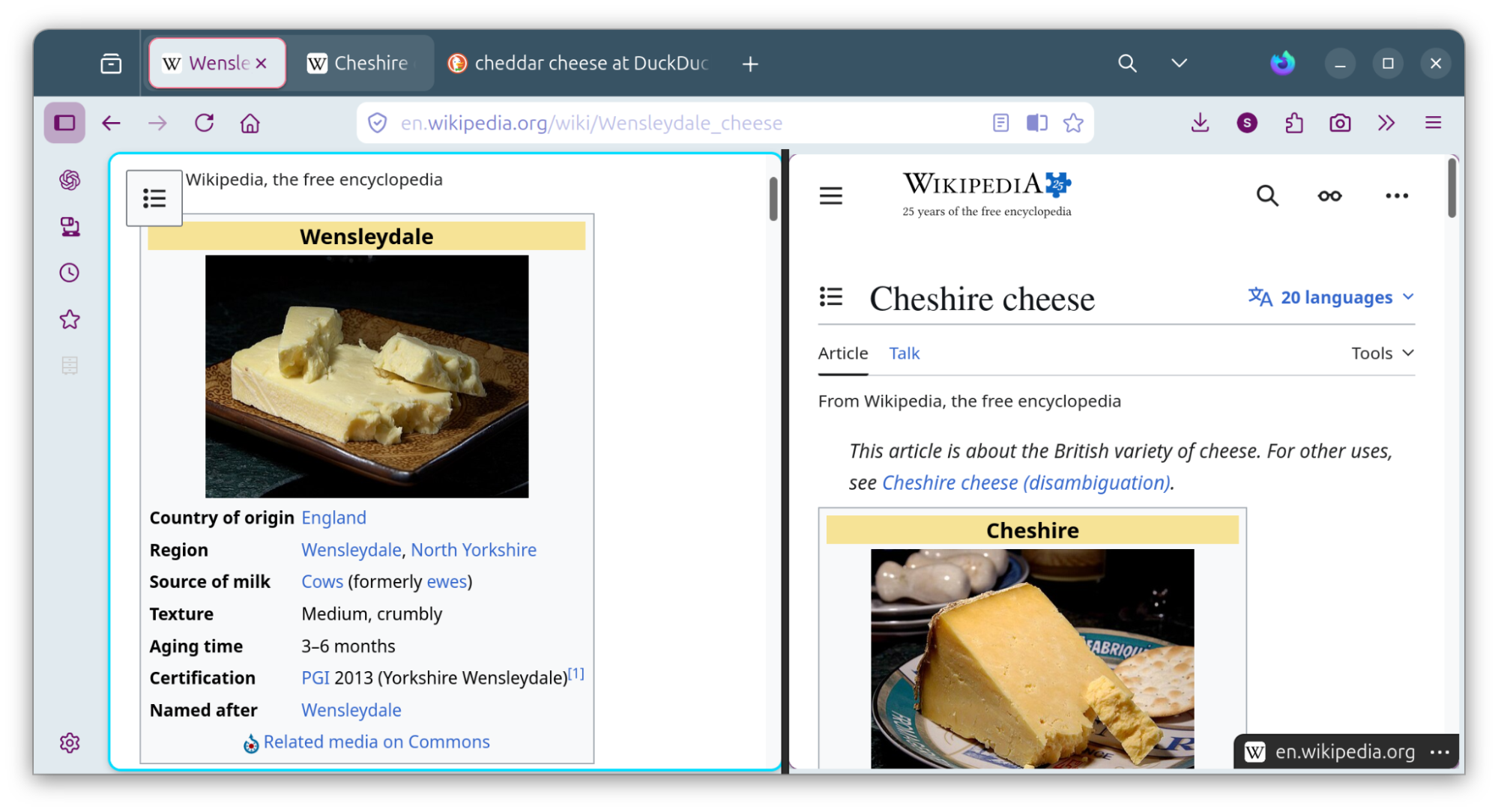The width and height of the screenshot is (1498, 812).
Task: View downloads from the toolbar
Action: (x=1199, y=122)
